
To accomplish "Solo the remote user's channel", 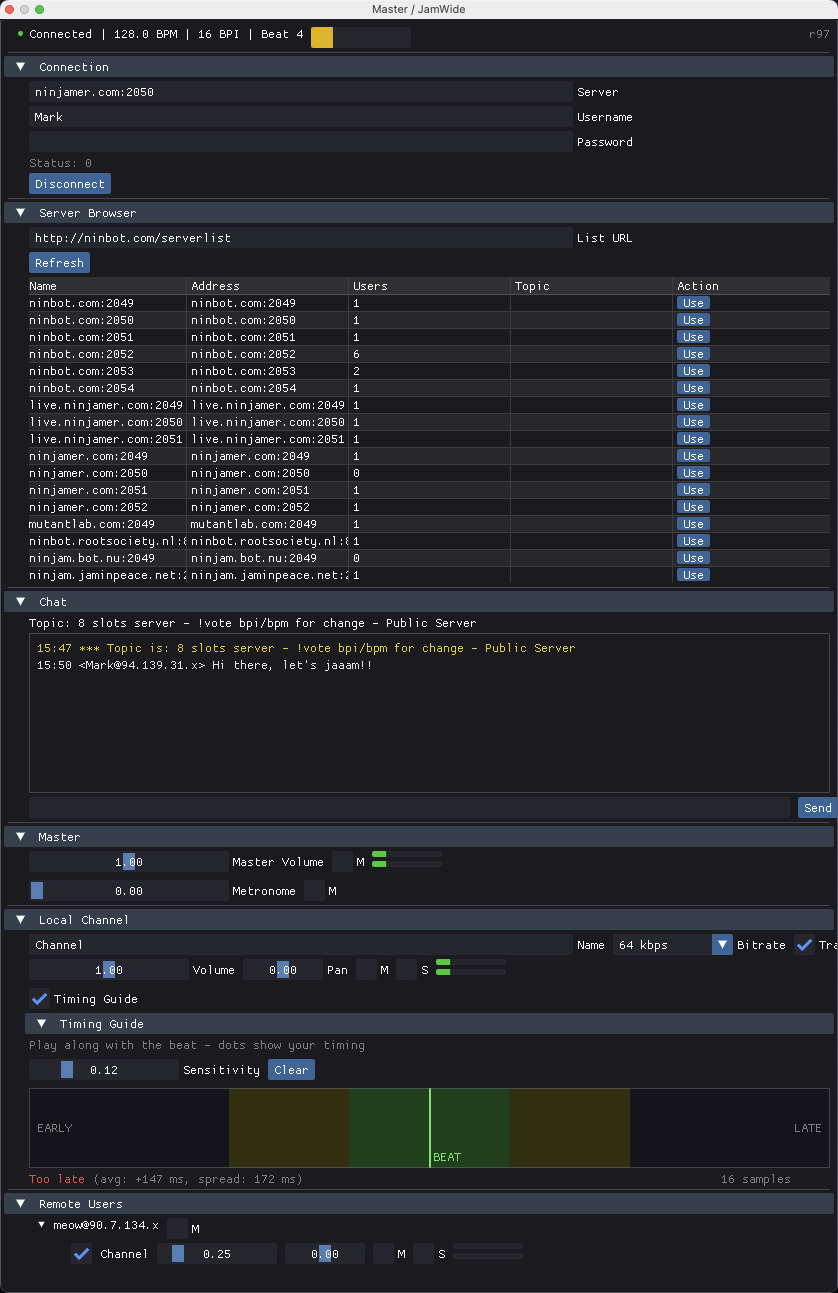I will [422, 1253].
